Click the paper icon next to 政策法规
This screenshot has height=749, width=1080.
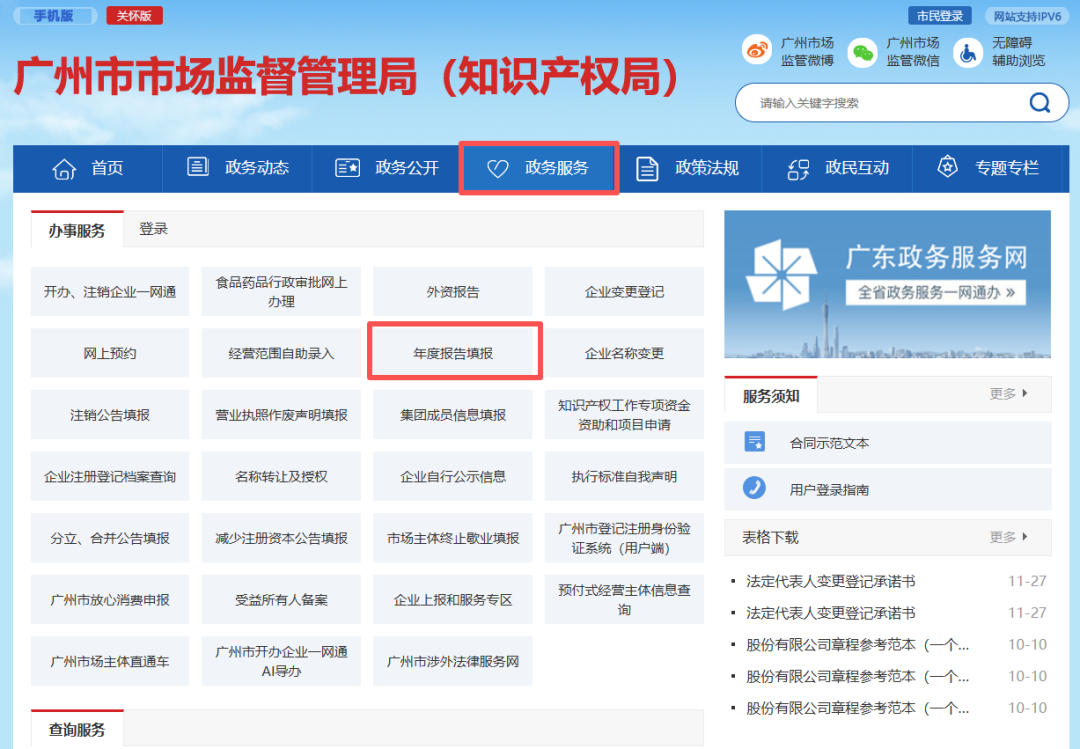(x=647, y=168)
